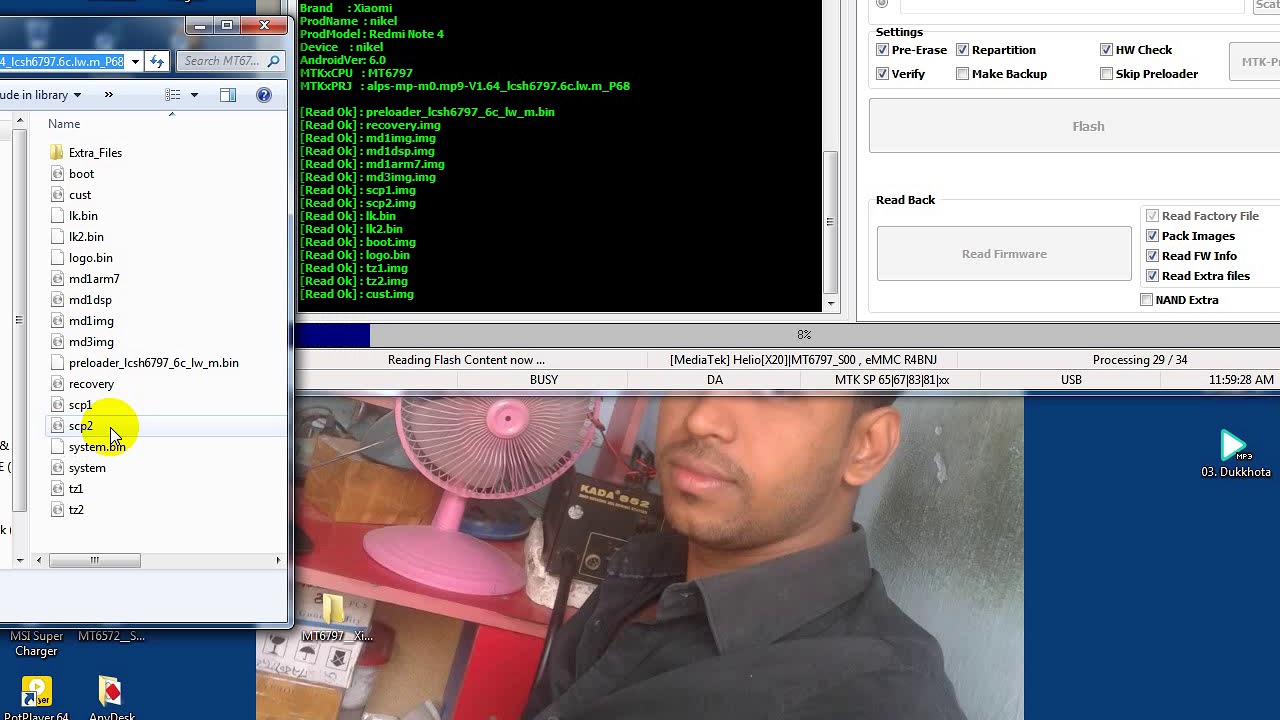Click the flashing progress bar
The width and height of the screenshot is (1280, 720).
787,335
